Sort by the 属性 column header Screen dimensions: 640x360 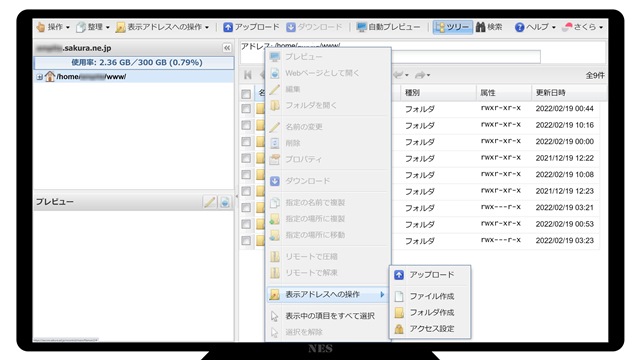(x=504, y=93)
